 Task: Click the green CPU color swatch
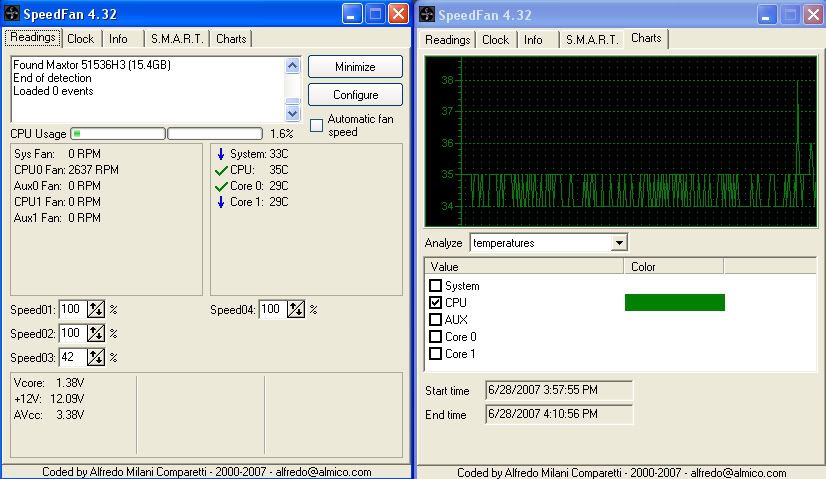674,302
